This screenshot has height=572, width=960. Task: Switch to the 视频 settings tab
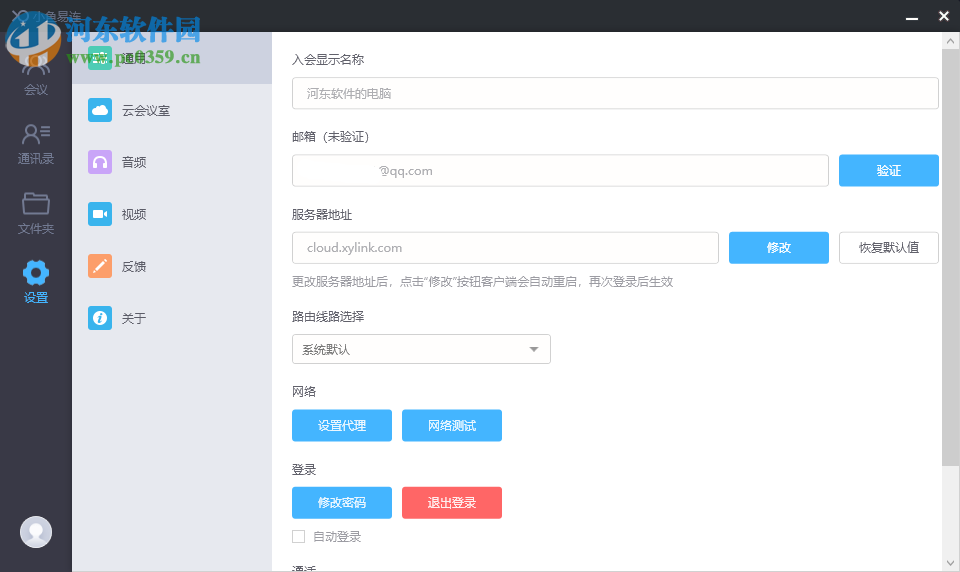[x=172, y=214]
